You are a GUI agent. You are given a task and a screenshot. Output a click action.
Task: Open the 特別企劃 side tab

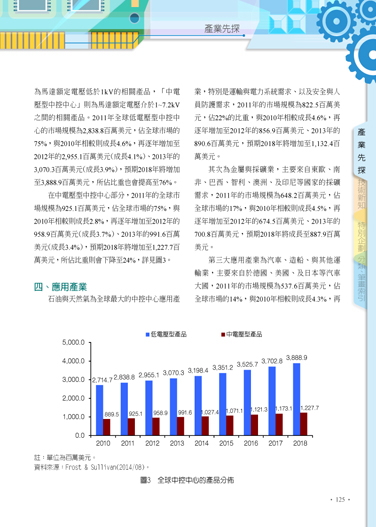click(361, 236)
